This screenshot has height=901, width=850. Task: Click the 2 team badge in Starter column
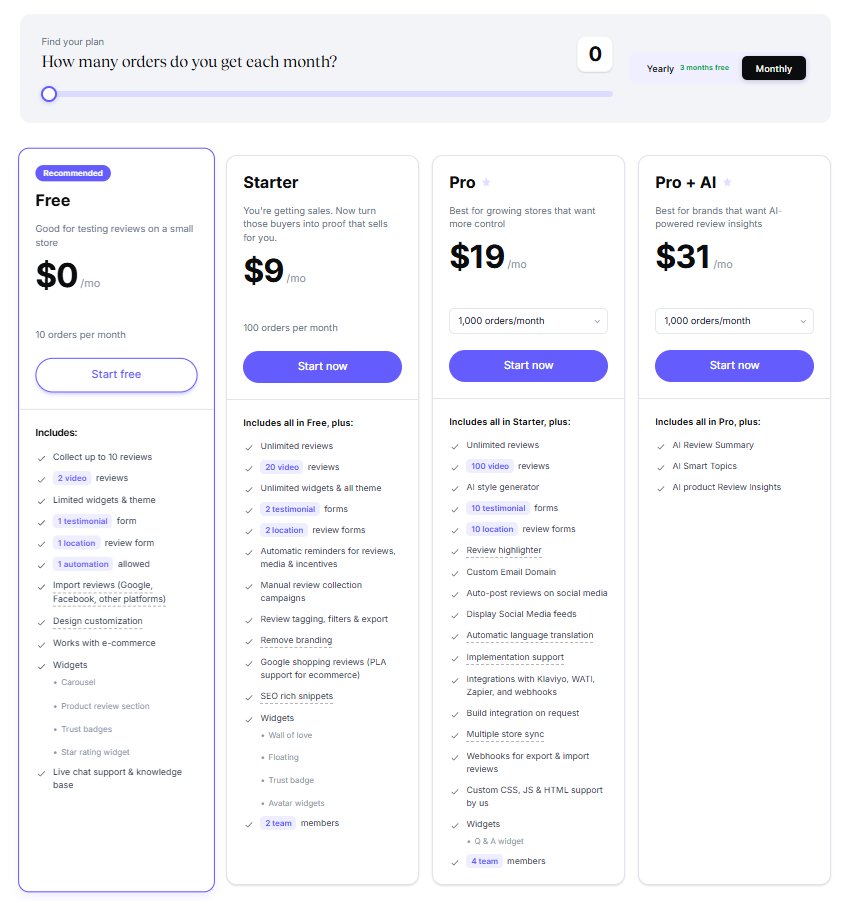278,823
